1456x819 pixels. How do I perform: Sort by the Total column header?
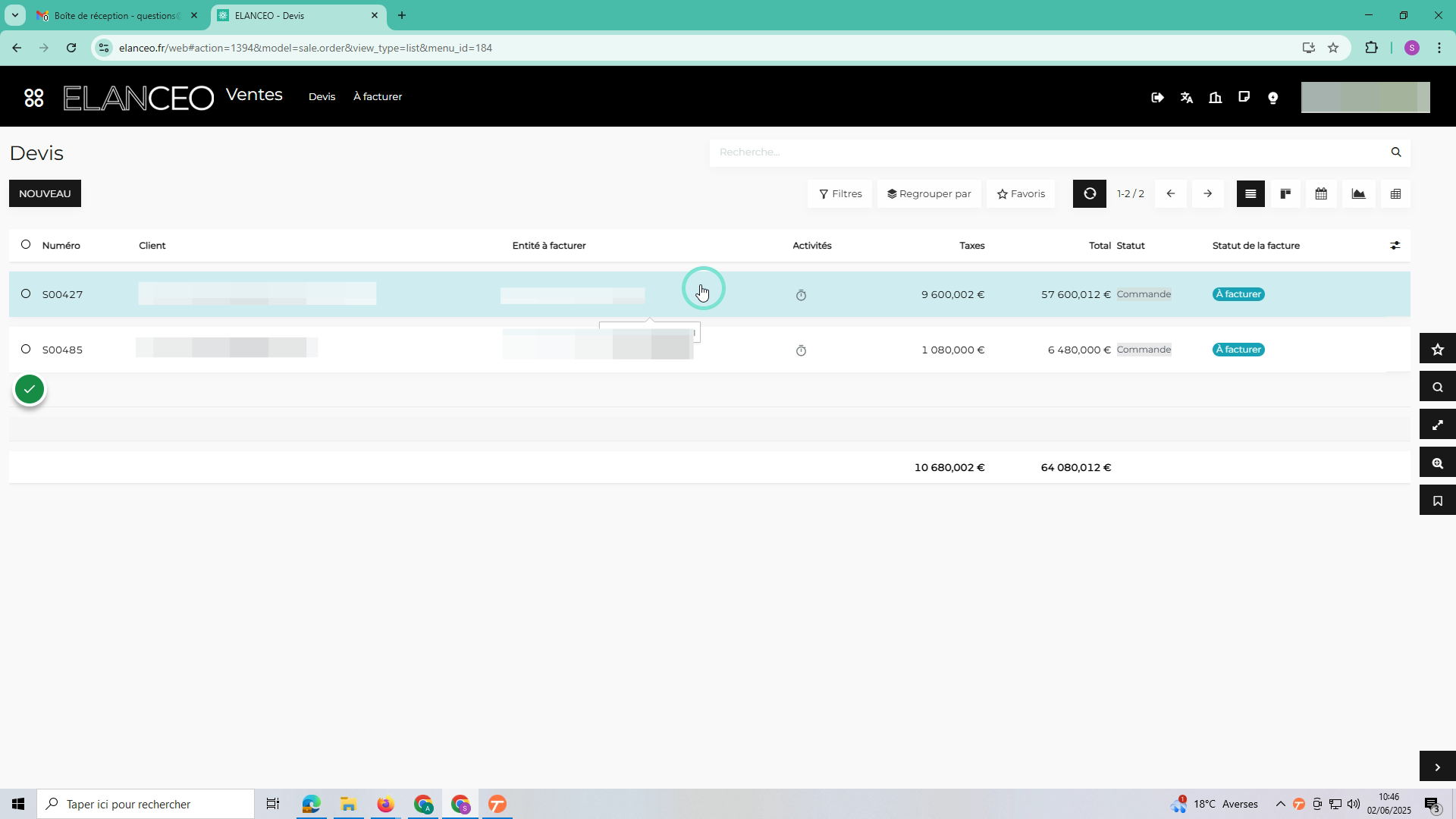(x=1100, y=246)
